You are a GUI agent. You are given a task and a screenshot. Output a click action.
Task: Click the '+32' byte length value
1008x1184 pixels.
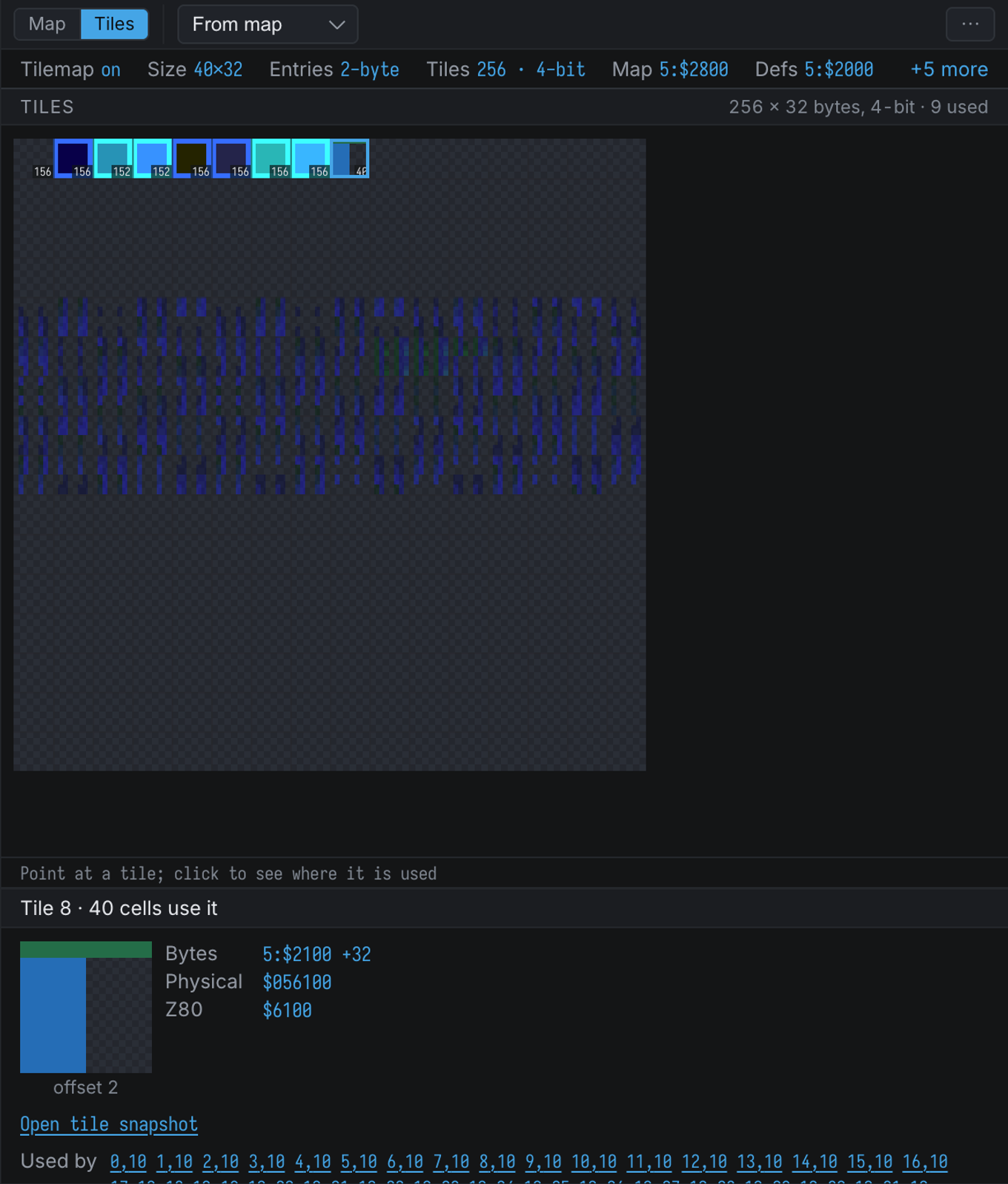pyautogui.click(x=357, y=954)
